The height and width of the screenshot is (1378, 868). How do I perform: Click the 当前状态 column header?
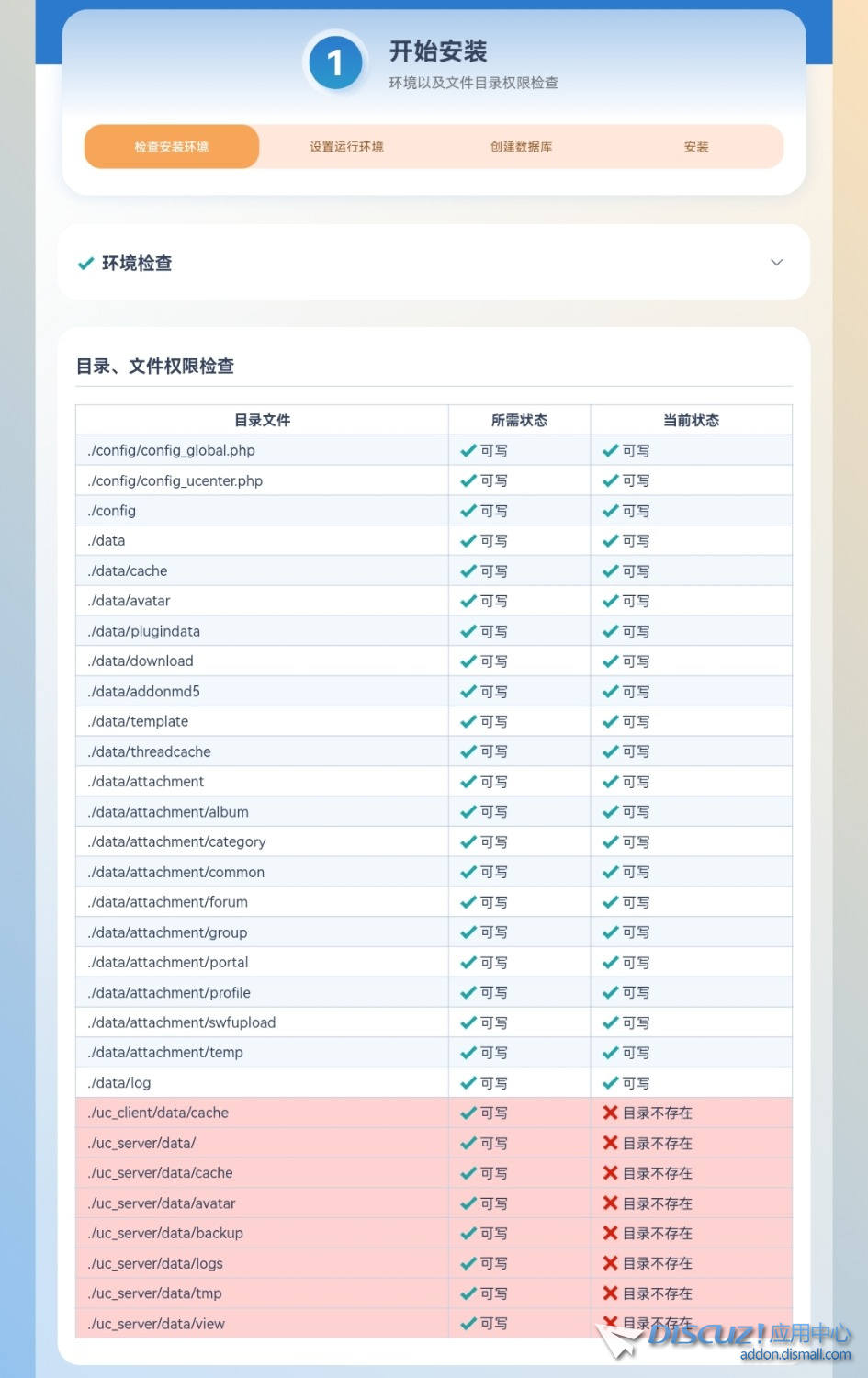pos(691,420)
